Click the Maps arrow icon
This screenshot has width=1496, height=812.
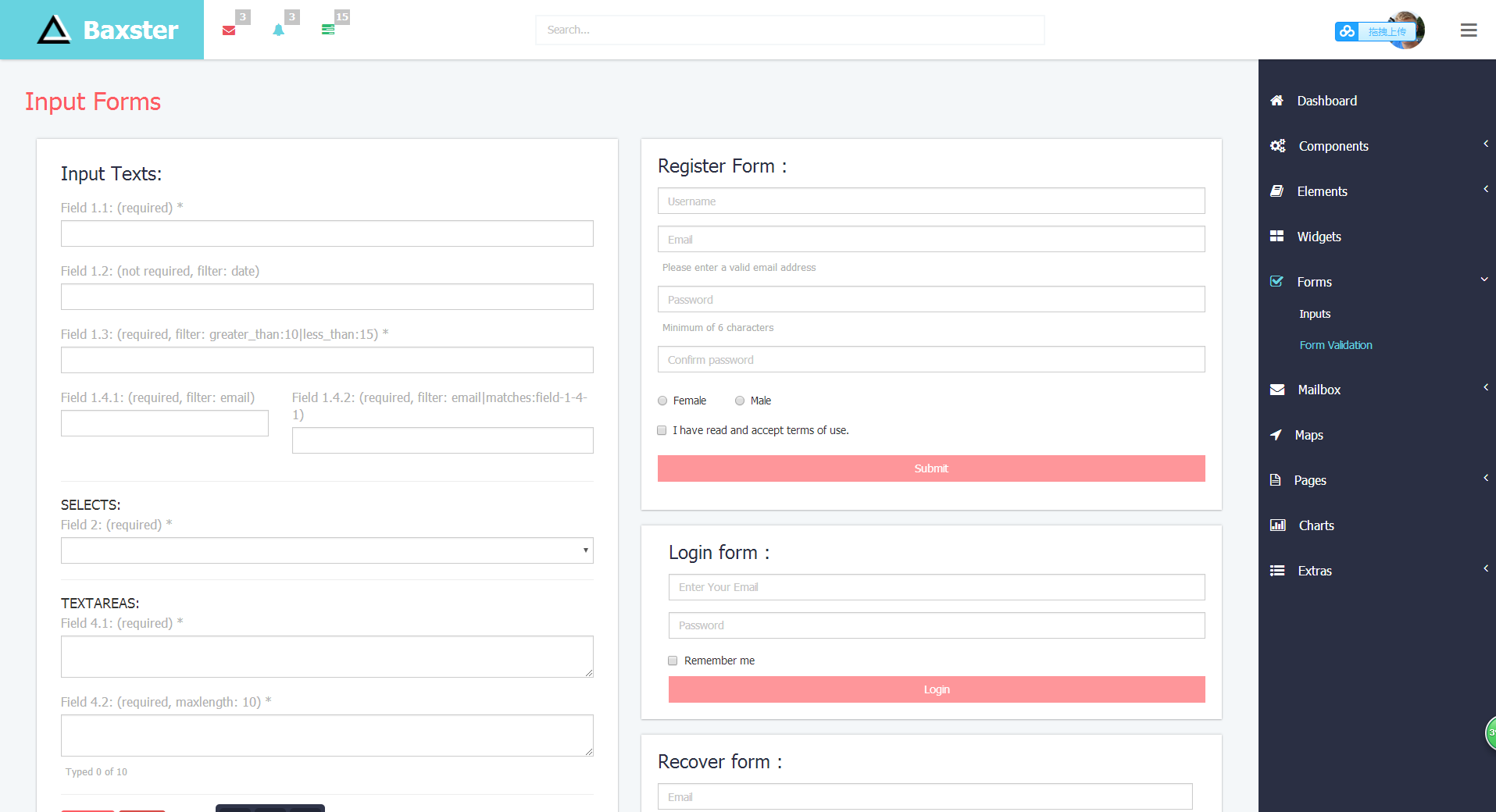pos(1276,435)
